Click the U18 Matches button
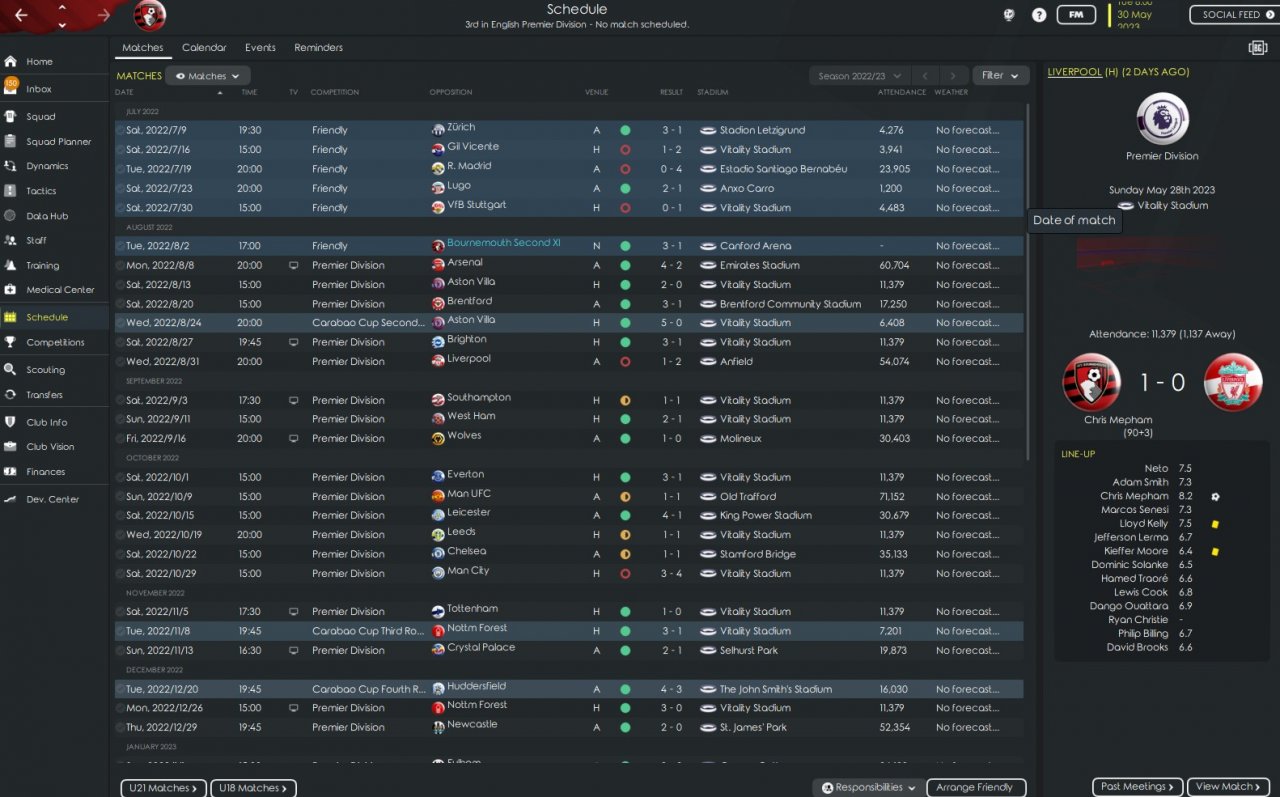 (253, 788)
